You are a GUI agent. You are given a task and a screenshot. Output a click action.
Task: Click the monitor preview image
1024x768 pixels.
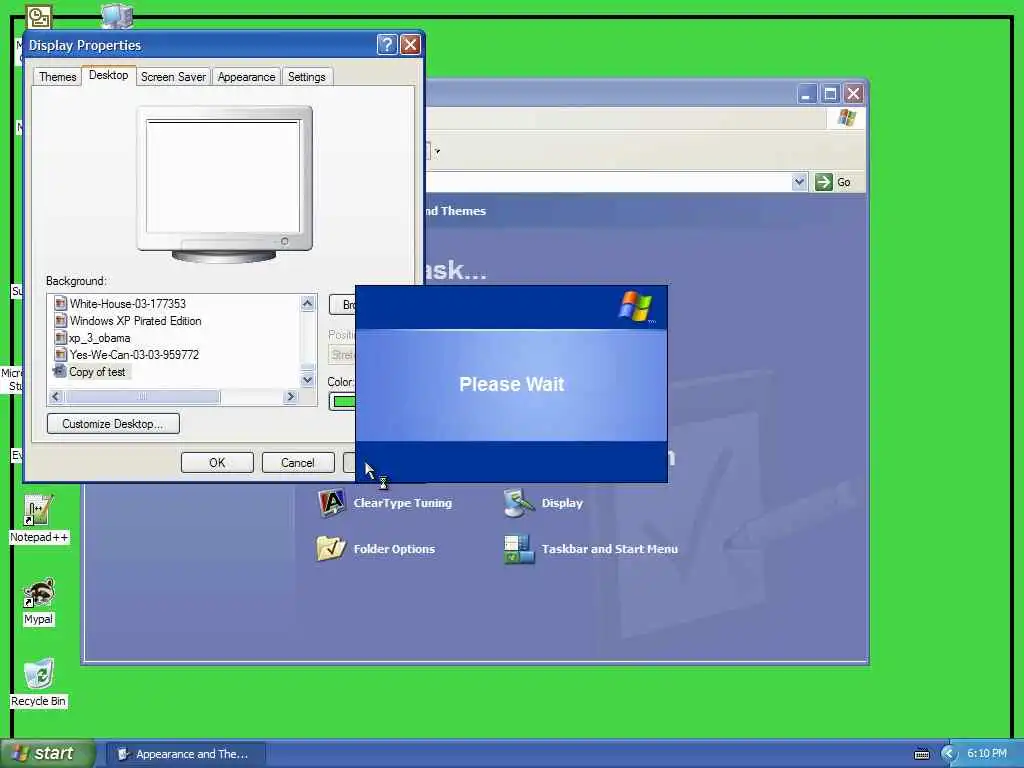pos(224,184)
